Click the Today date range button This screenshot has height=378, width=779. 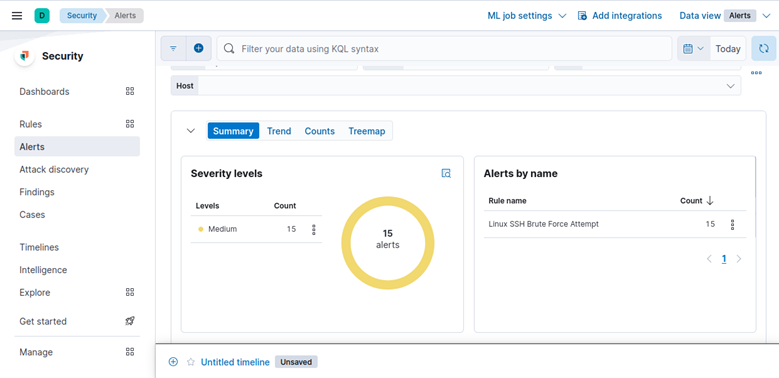click(728, 49)
